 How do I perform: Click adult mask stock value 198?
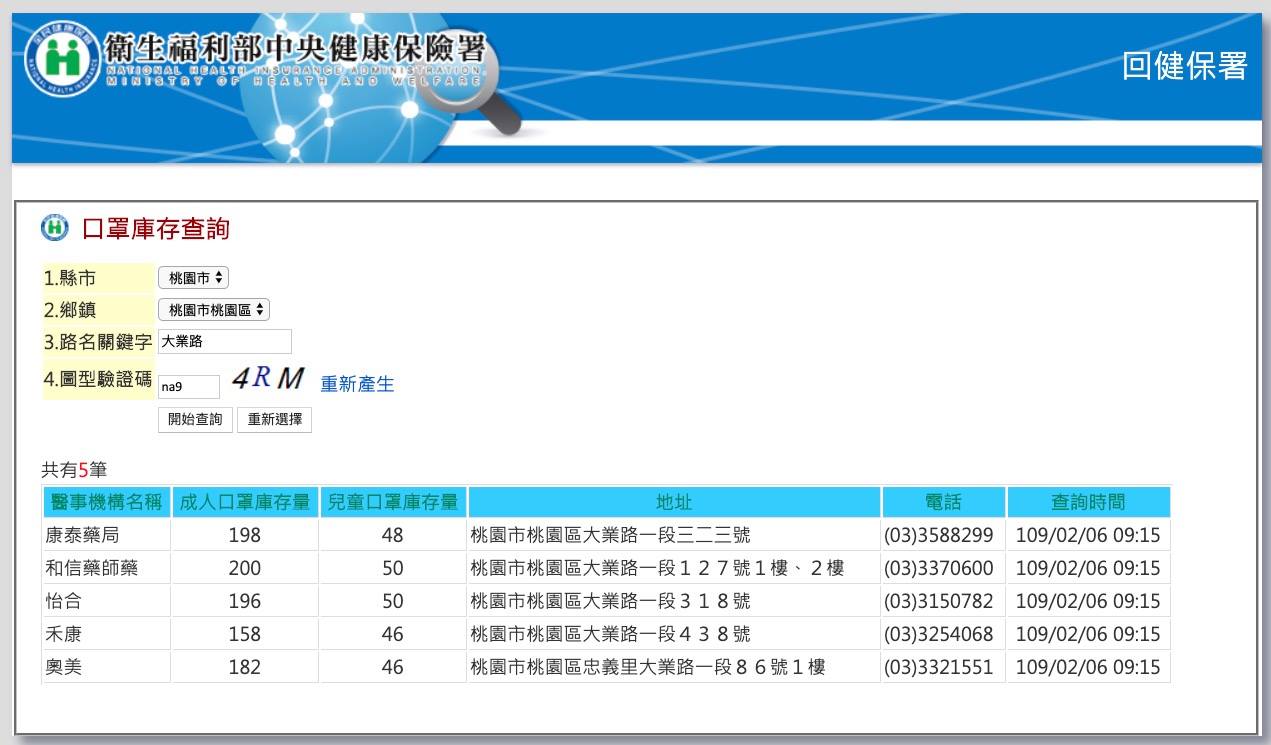pyautogui.click(x=245, y=535)
